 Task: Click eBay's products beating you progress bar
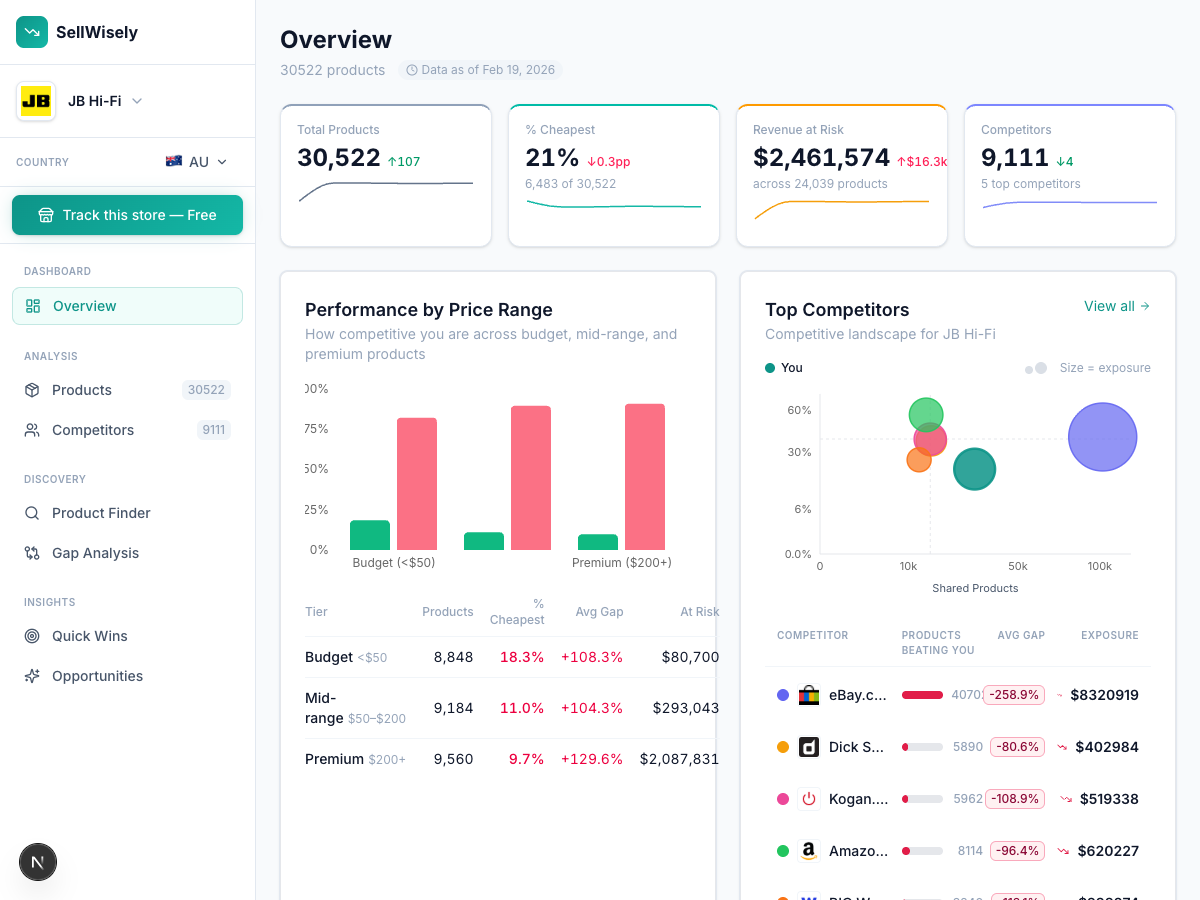point(924,694)
